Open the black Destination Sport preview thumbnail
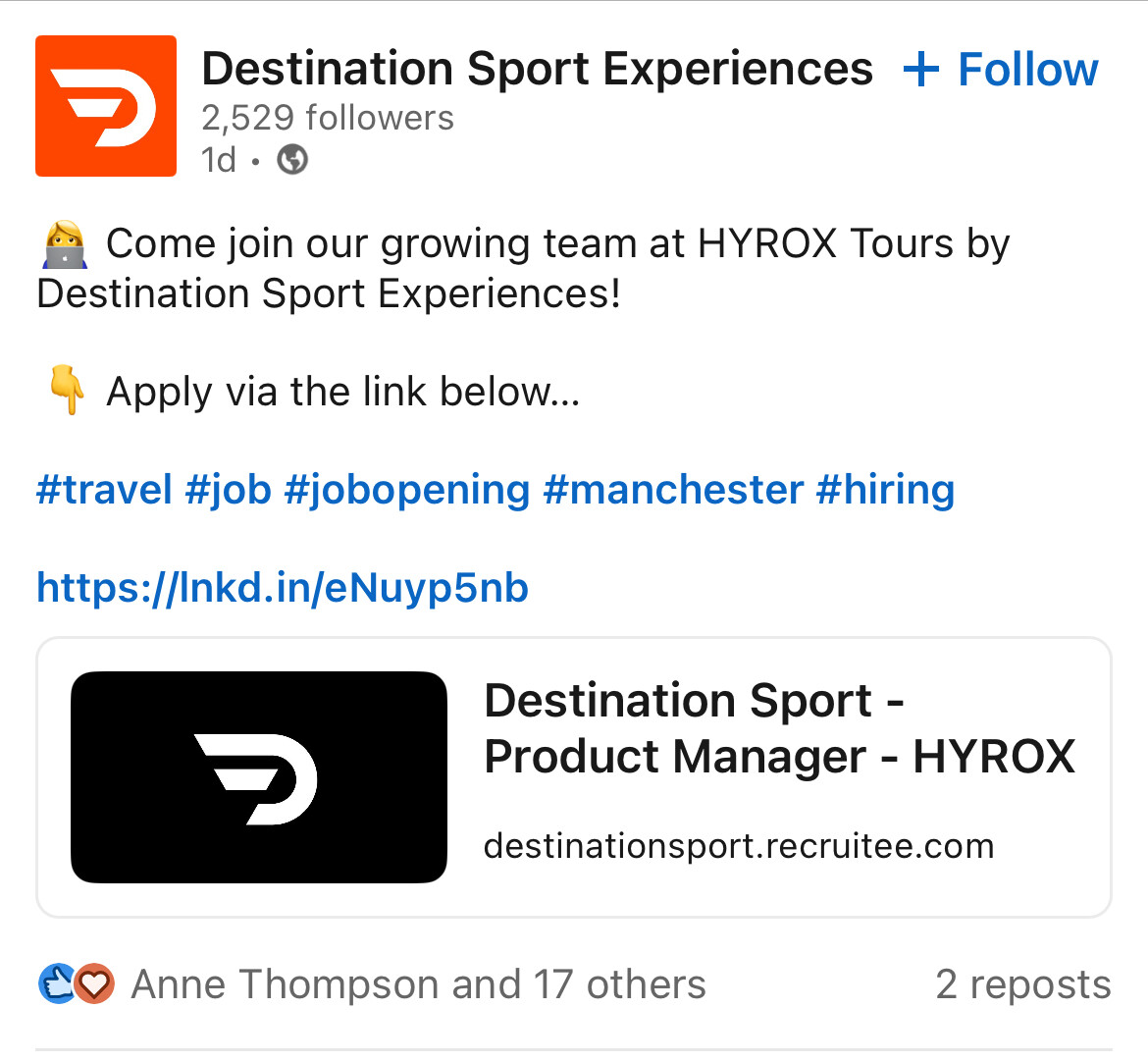This screenshot has width=1148, height=1061. pyautogui.click(x=259, y=777)
